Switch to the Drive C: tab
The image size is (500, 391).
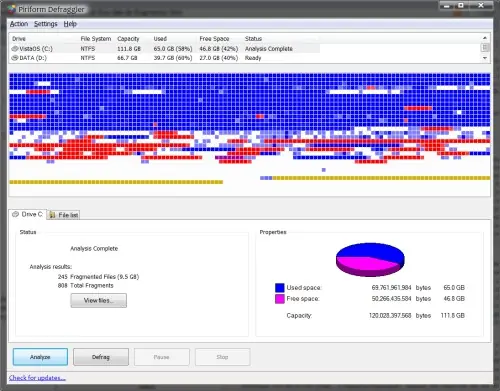[28, 214]
